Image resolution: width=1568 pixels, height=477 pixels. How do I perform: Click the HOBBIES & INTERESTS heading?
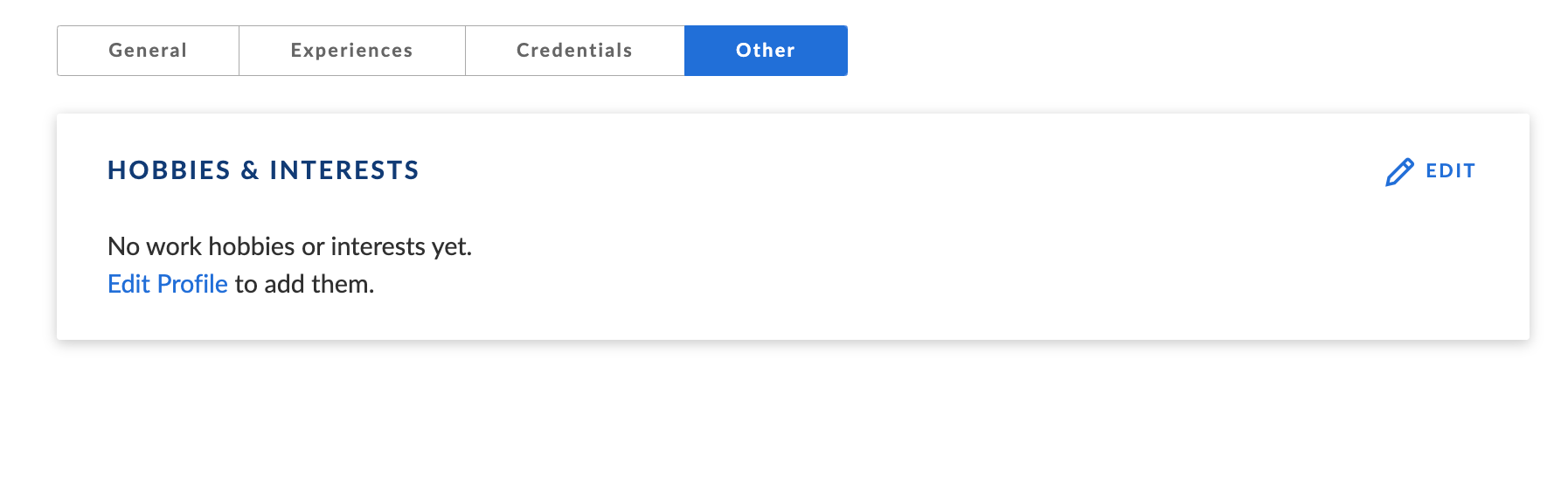(263, 170)
